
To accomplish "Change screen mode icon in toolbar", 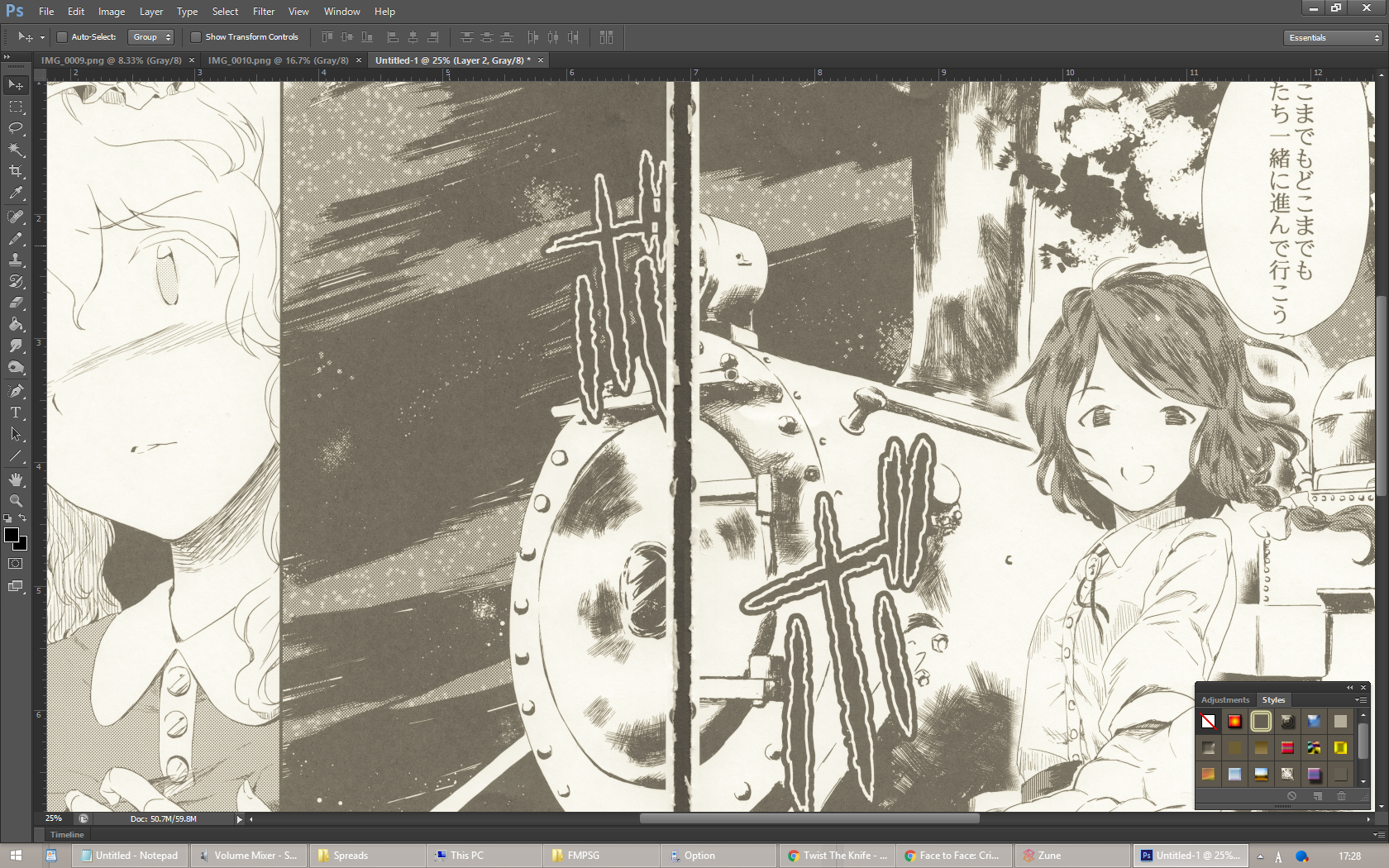I will pos(16,586).
